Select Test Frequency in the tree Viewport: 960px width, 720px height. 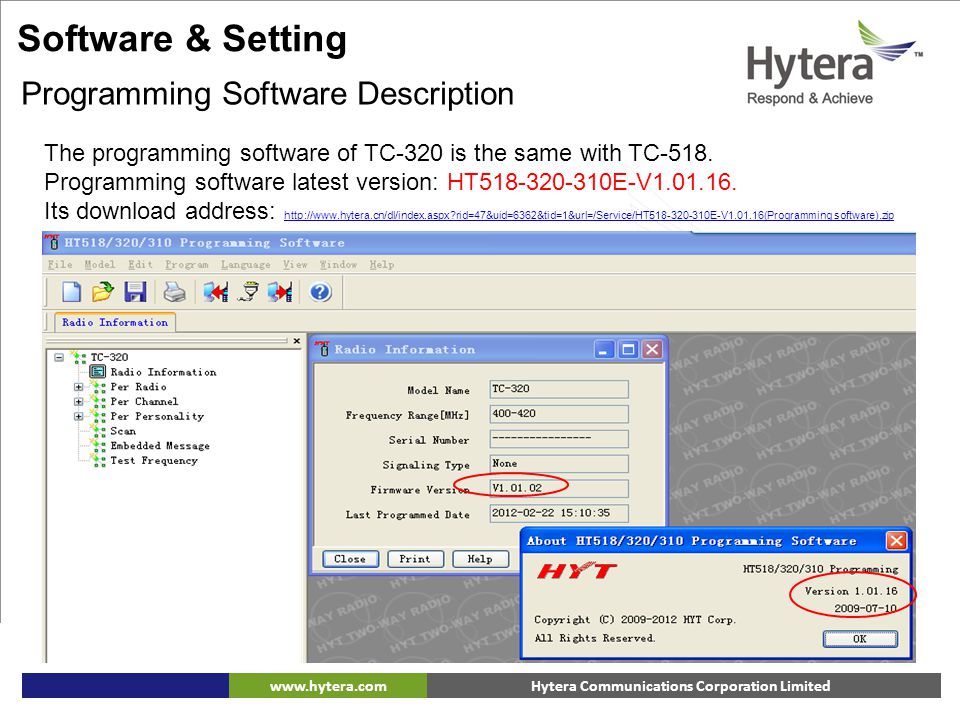(154, 460)
